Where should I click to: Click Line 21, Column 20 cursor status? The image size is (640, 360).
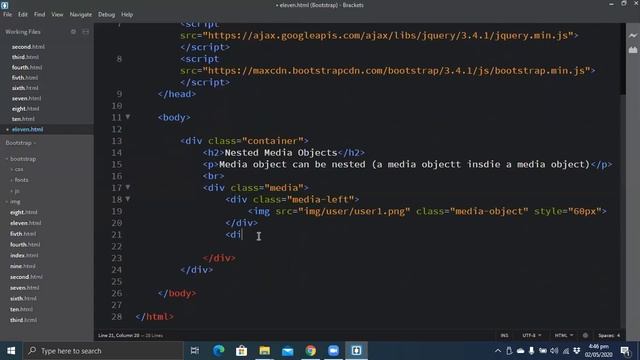coord(119,335)
